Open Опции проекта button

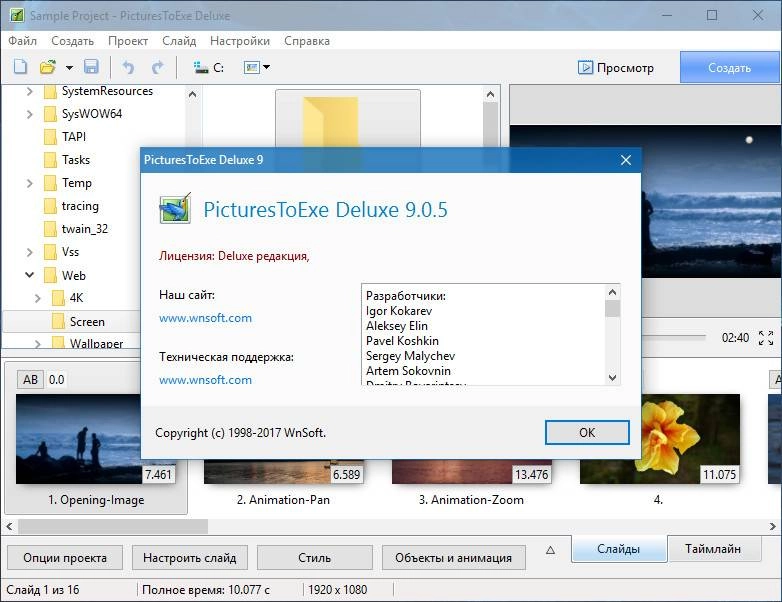pyautogui.click(x=65, y=558)
